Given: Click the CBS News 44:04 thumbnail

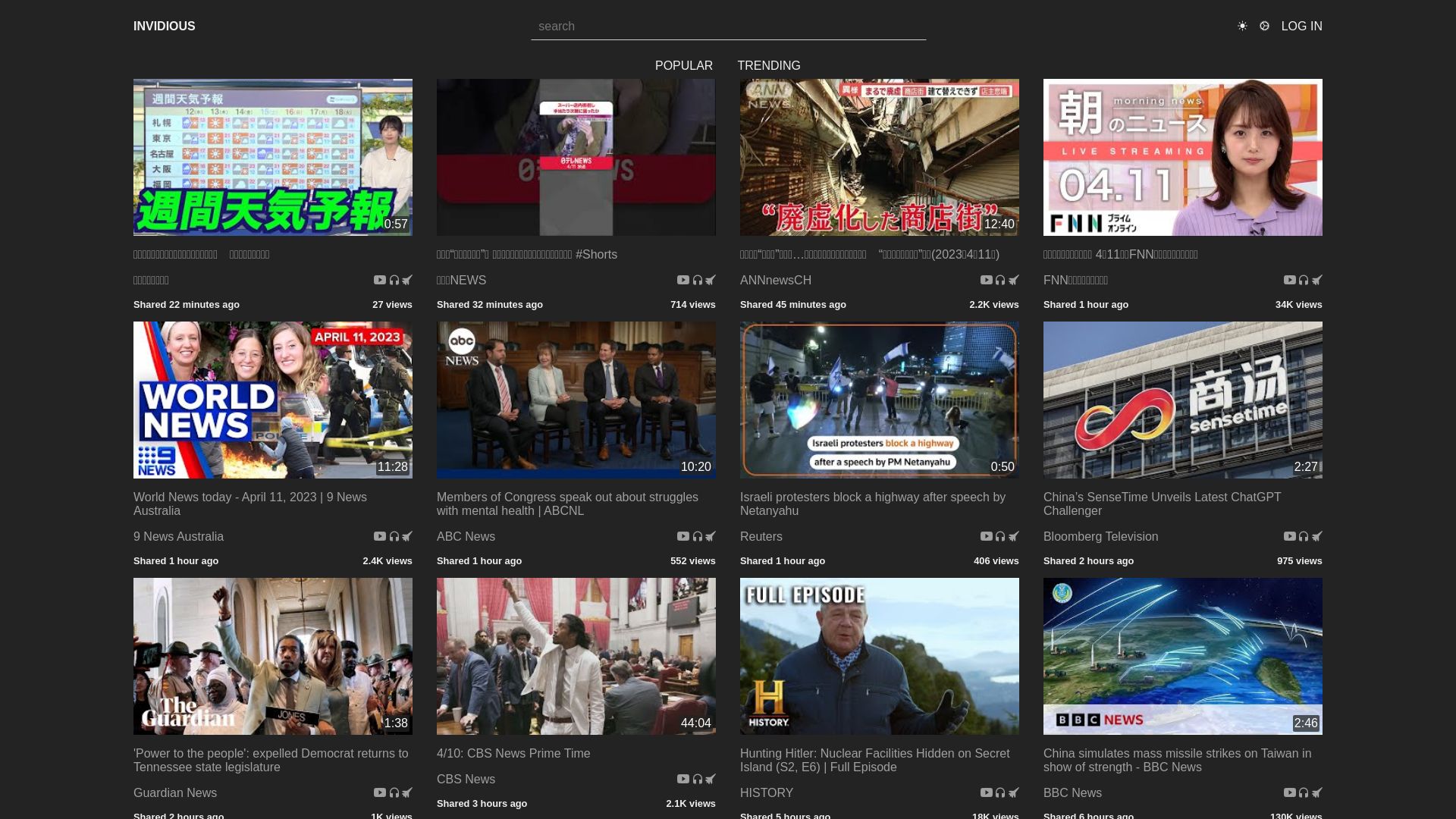Looking at the screenshot, I should point(576,656).
